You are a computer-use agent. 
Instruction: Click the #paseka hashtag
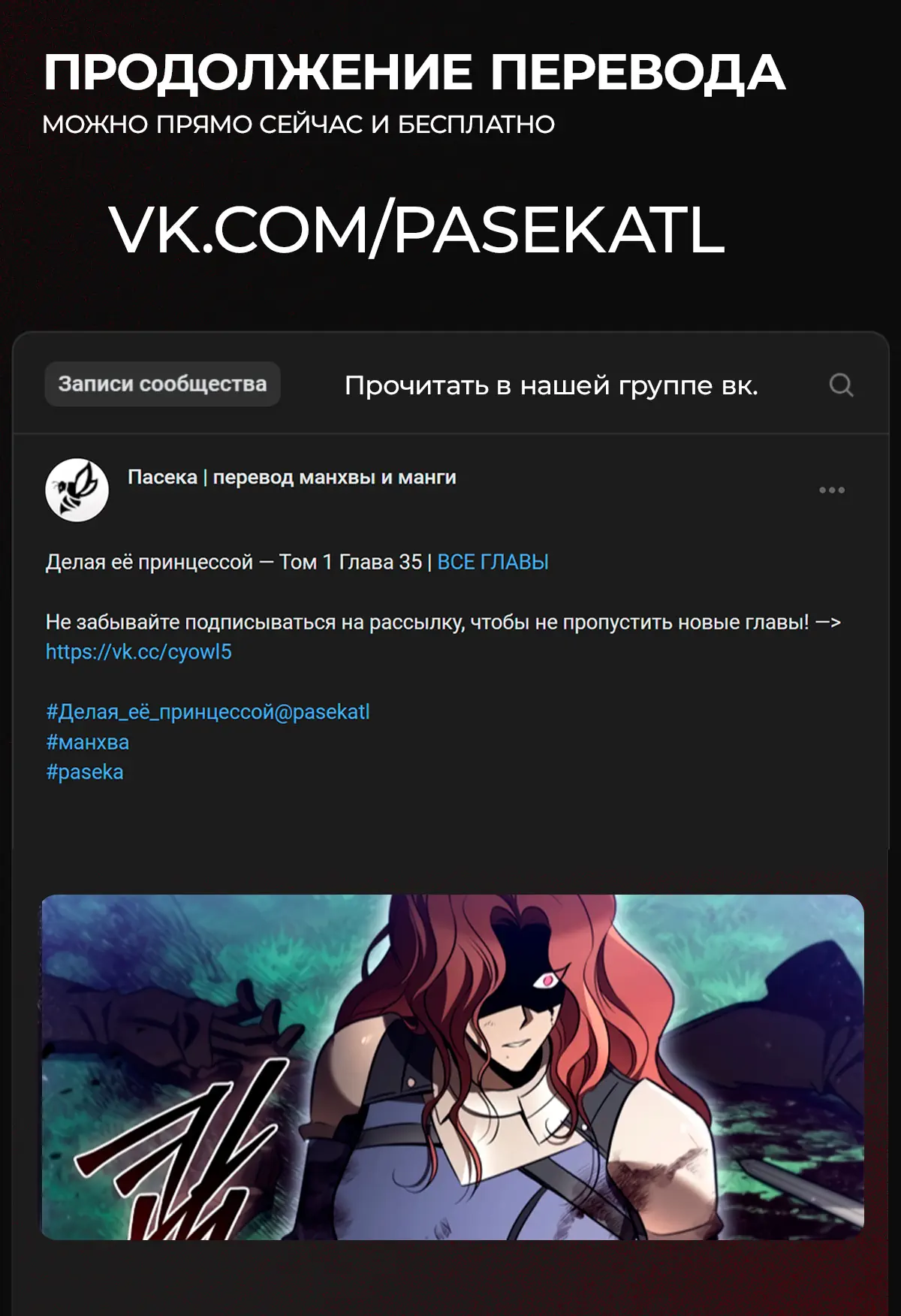(x=85, y=772)
